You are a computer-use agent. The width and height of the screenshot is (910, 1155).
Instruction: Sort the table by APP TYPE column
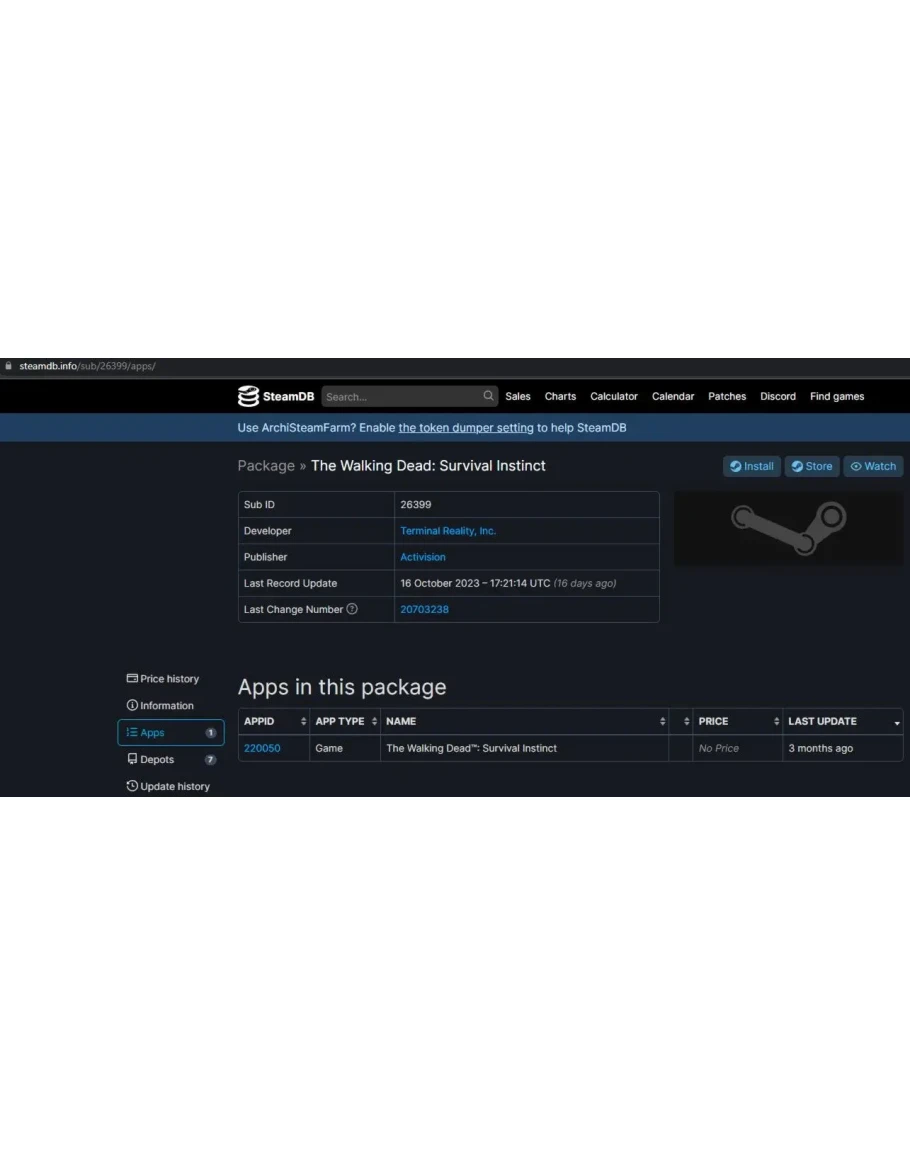345,721
